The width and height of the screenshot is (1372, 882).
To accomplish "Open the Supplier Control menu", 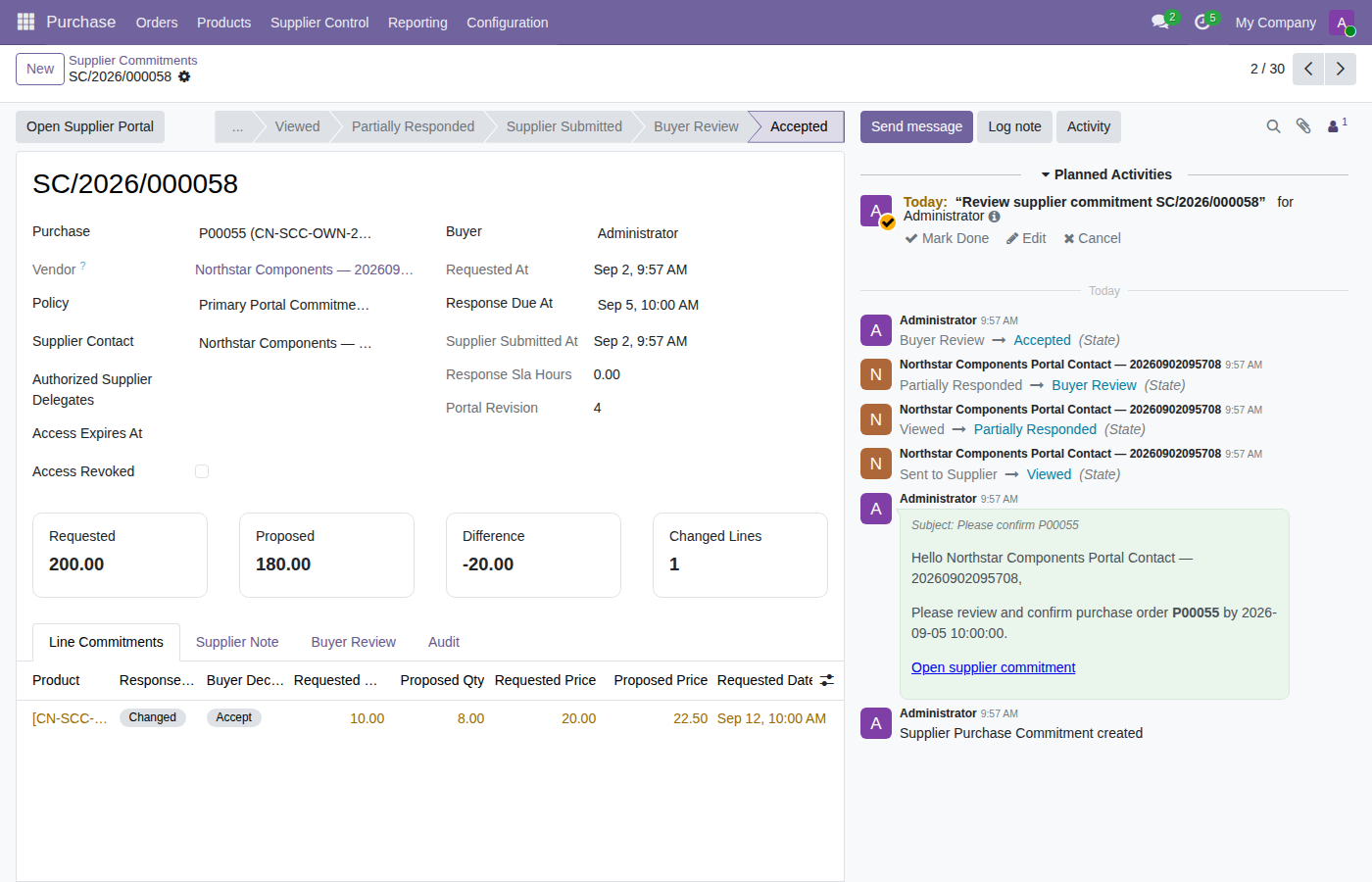I will click(x=319, y=23).
